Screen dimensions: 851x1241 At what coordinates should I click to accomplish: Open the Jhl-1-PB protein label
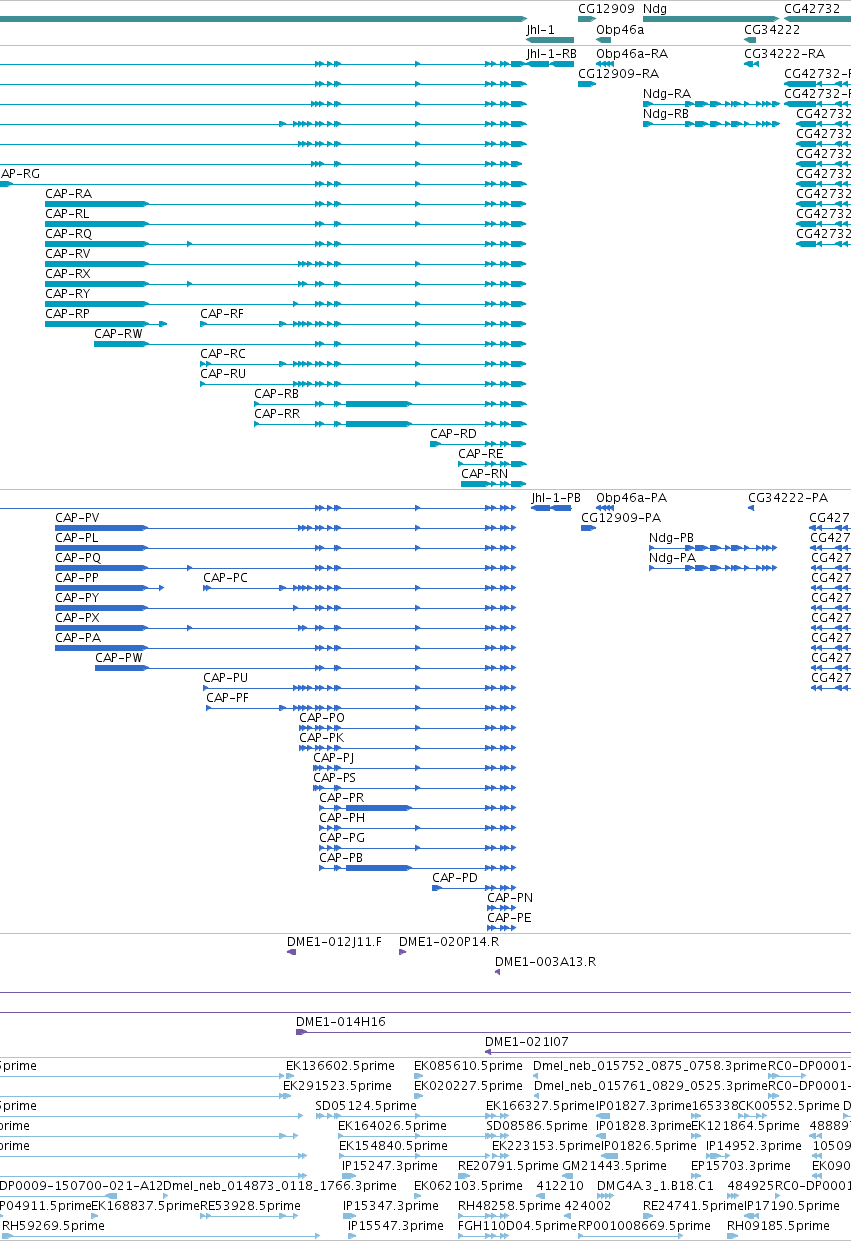(556, 498)
